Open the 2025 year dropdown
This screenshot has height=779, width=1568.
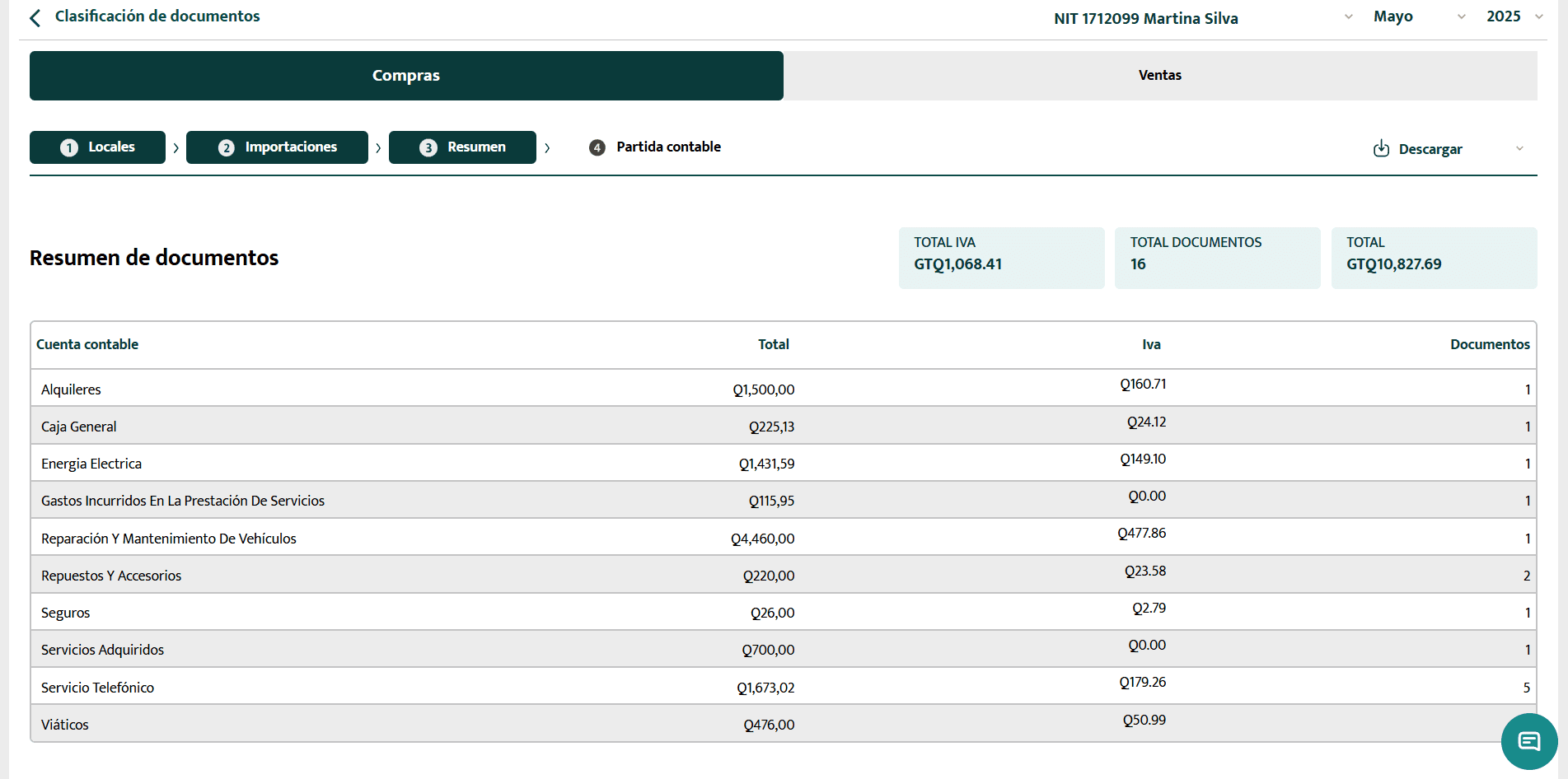[1514, 16]
